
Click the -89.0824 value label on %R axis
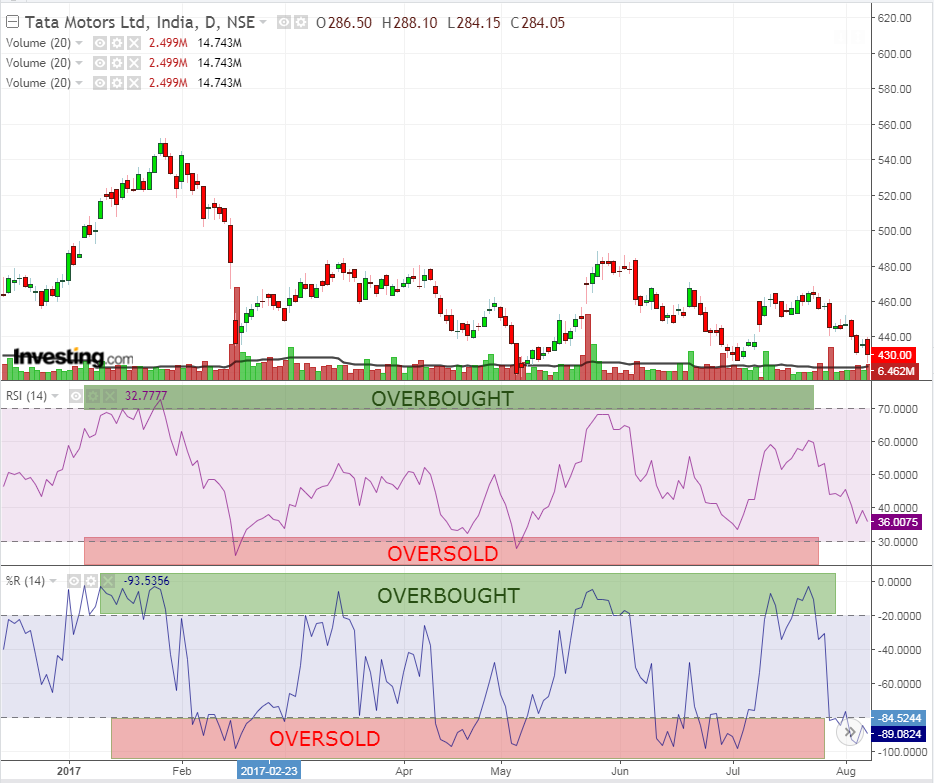tap(898, 734)
